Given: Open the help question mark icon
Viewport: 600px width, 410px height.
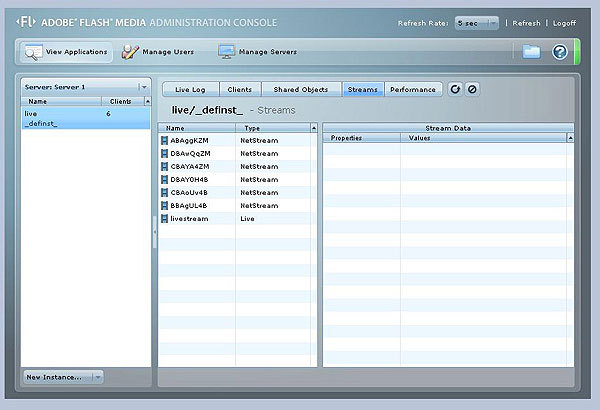Looking at the screenshot, I should [560, 52].
